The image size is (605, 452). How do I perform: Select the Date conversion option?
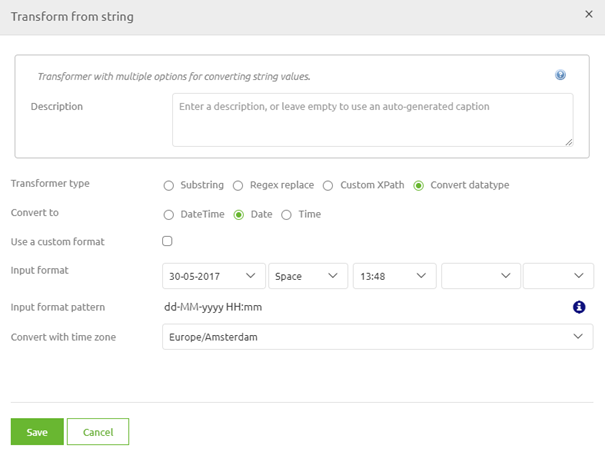pyautogui.click(x=239, y=215)
